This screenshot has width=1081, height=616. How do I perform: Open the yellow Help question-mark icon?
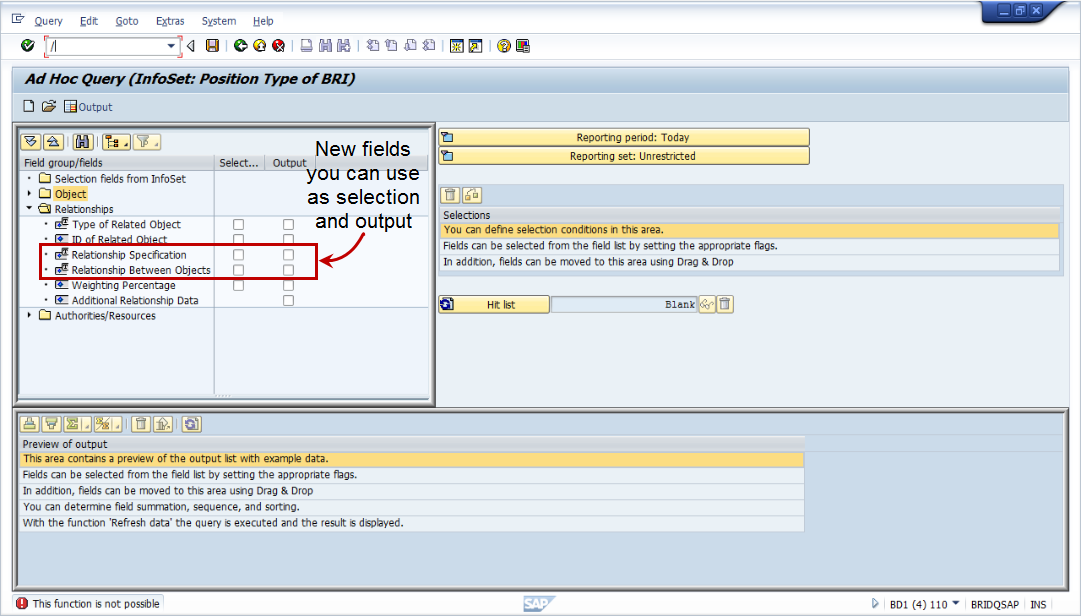[504, 45]
